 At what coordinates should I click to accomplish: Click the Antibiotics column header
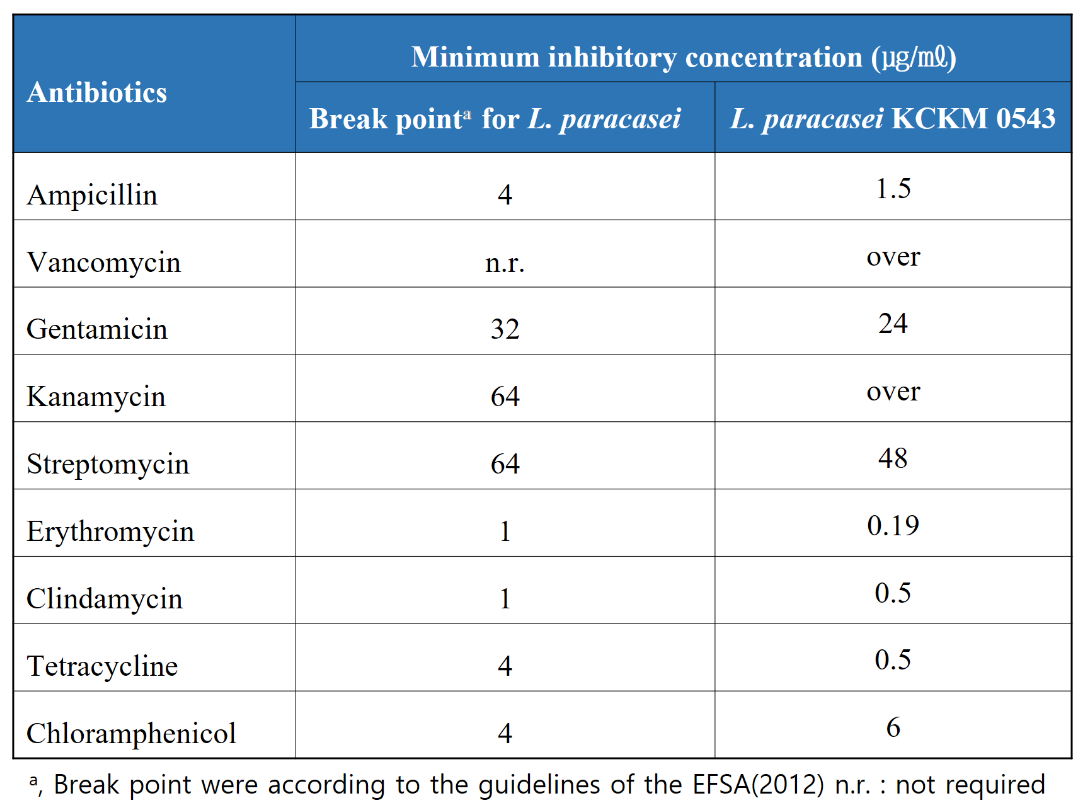coord(97,93)
